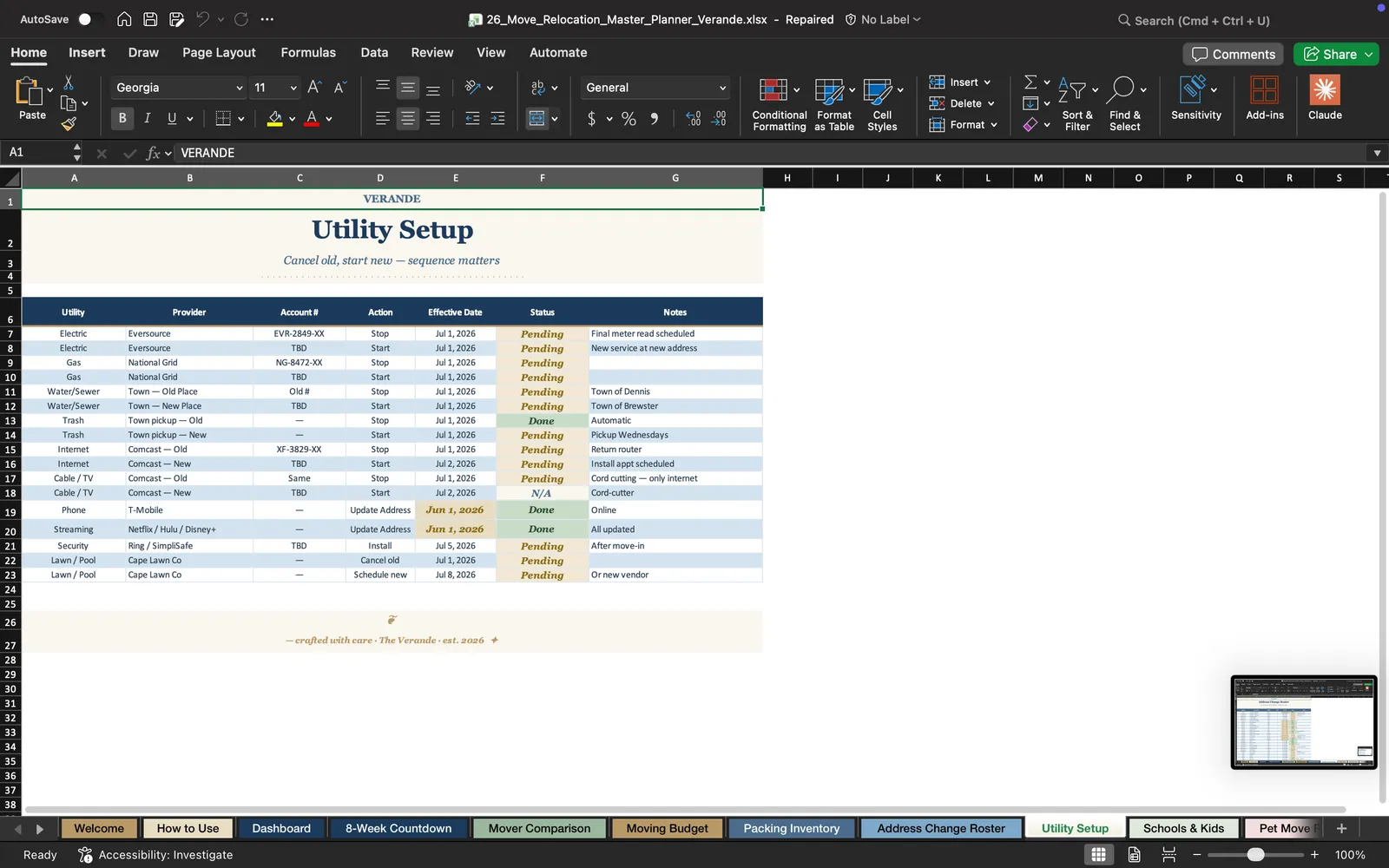1389x868 pixels.
Task: Adjust the zoom slider handle
Action: tap(1255, 855)
